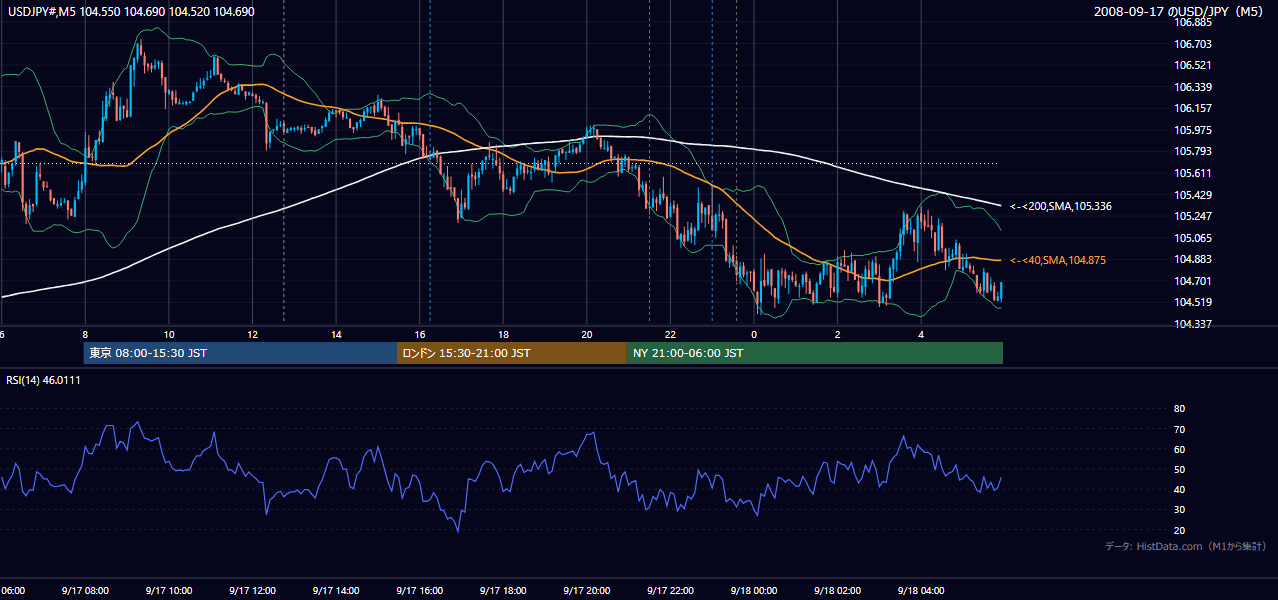Click the 9/17 20:00 bottom time label
This screenshot has height=600, width=1278.
[587, 591]
